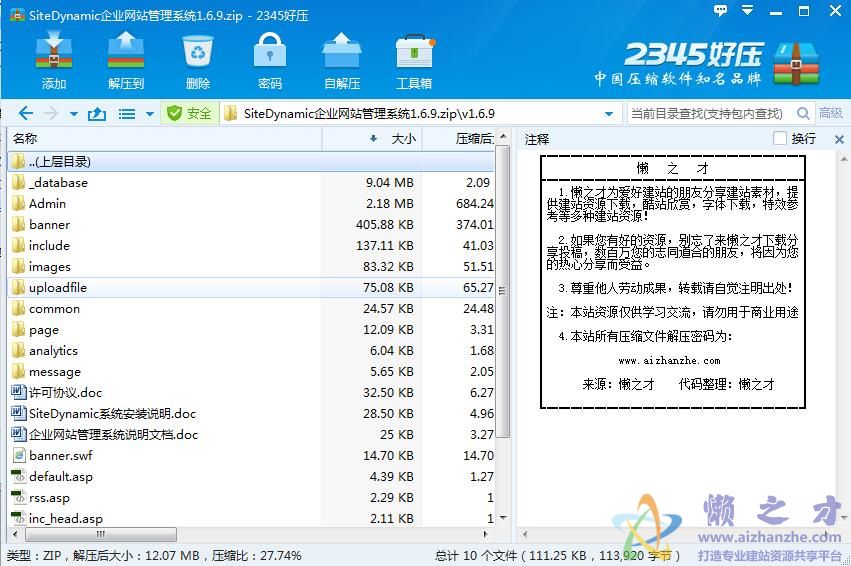851x566 pixels.
Task: Click the archive path address field
Action: (421, 113)
